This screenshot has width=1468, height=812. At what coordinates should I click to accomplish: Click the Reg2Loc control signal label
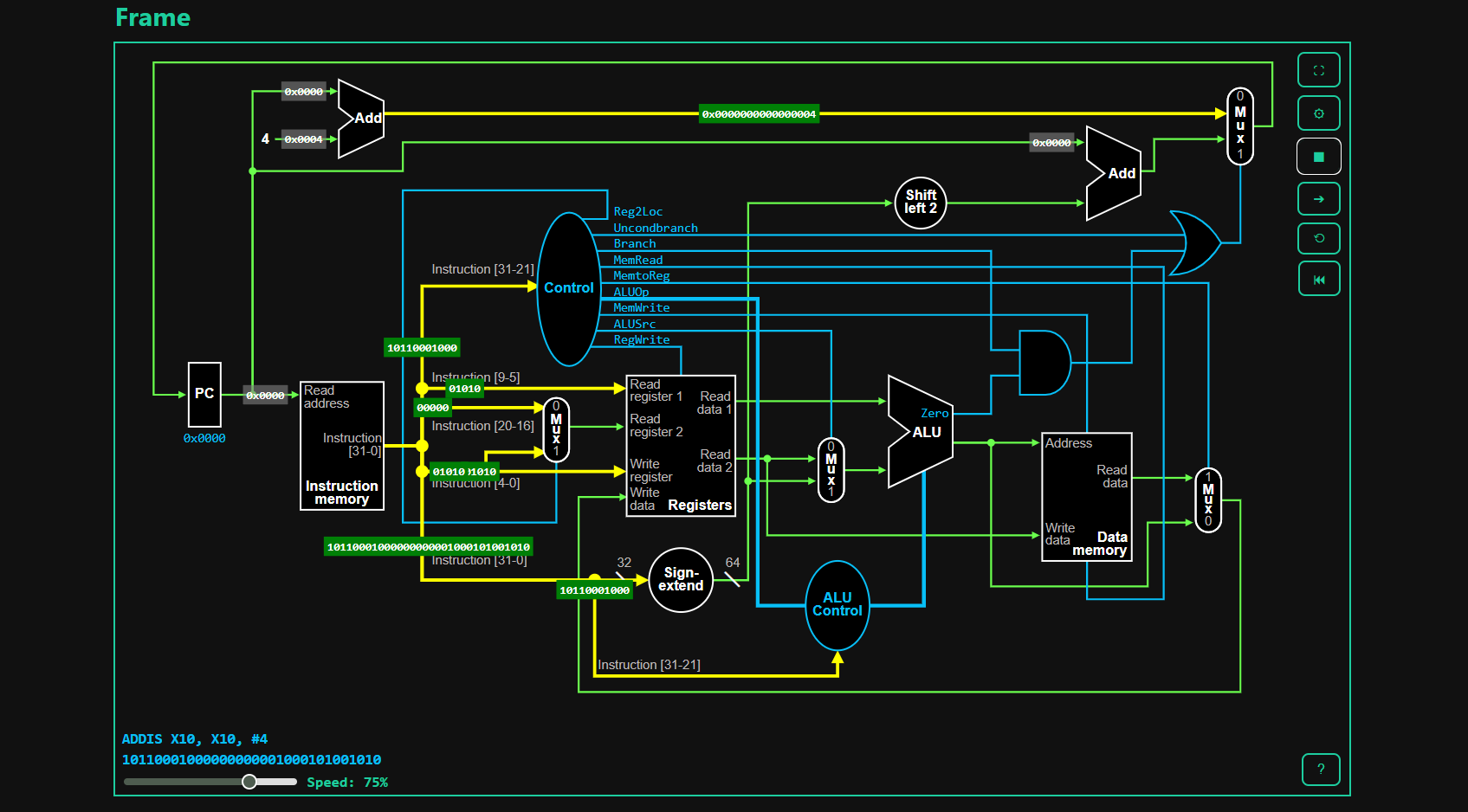click(x=638, y=211)
